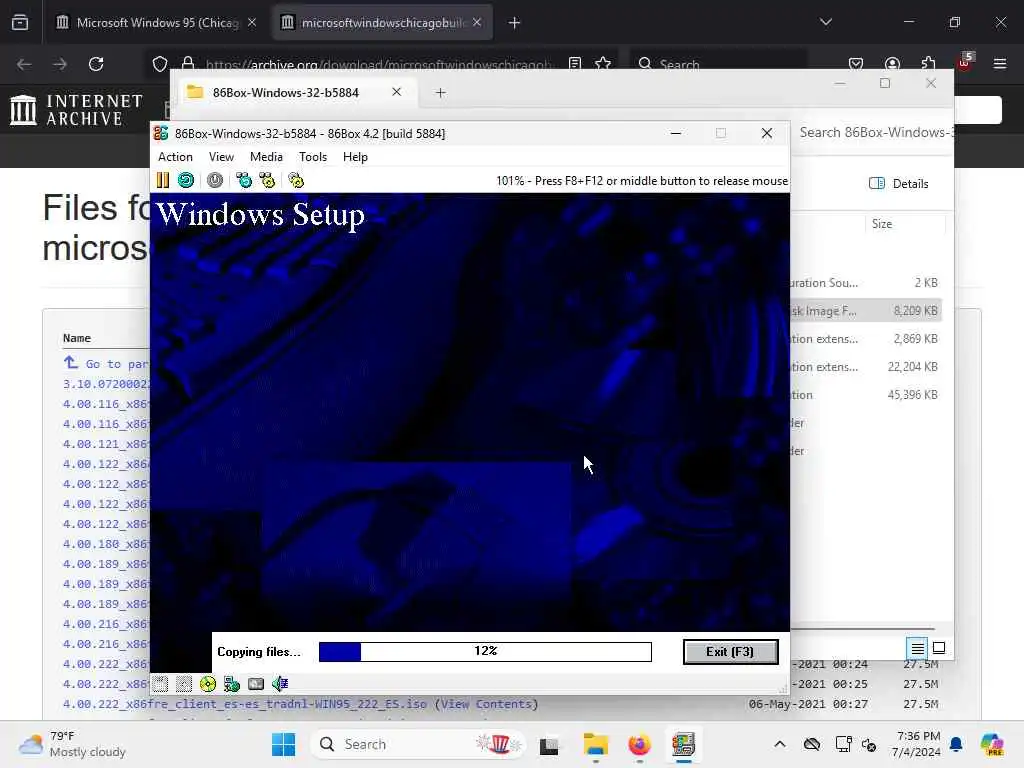Click the Firefox Search box

point(718,64)
